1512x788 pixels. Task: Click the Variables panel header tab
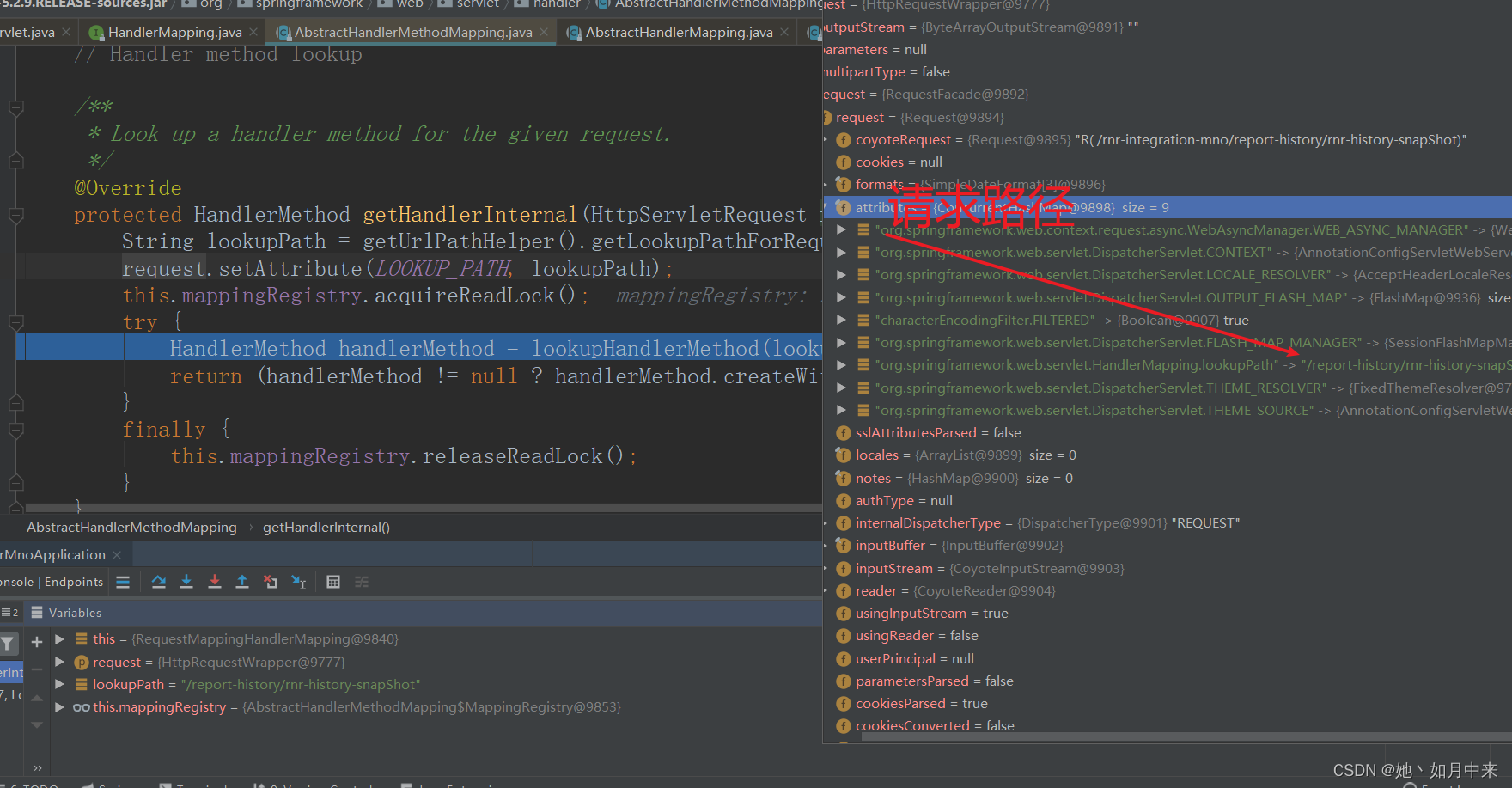[x=75, y=613]
